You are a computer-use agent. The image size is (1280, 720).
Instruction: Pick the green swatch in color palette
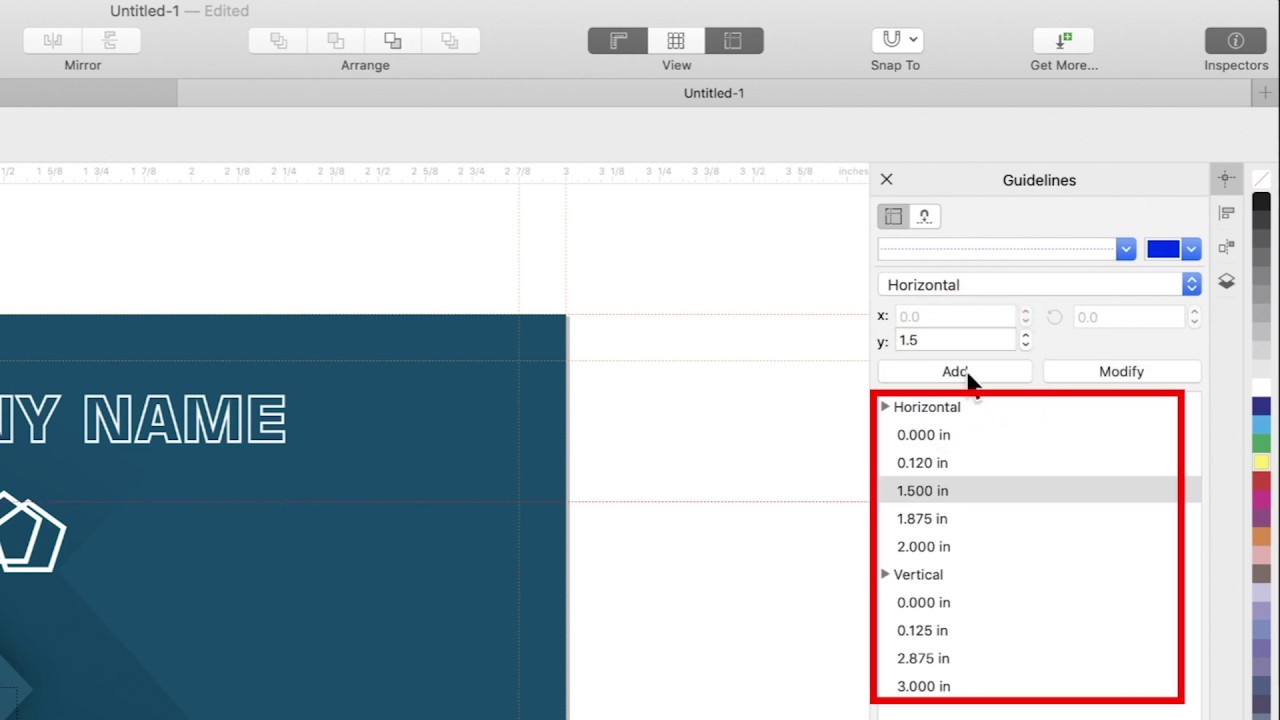[x=1261, y=443]
